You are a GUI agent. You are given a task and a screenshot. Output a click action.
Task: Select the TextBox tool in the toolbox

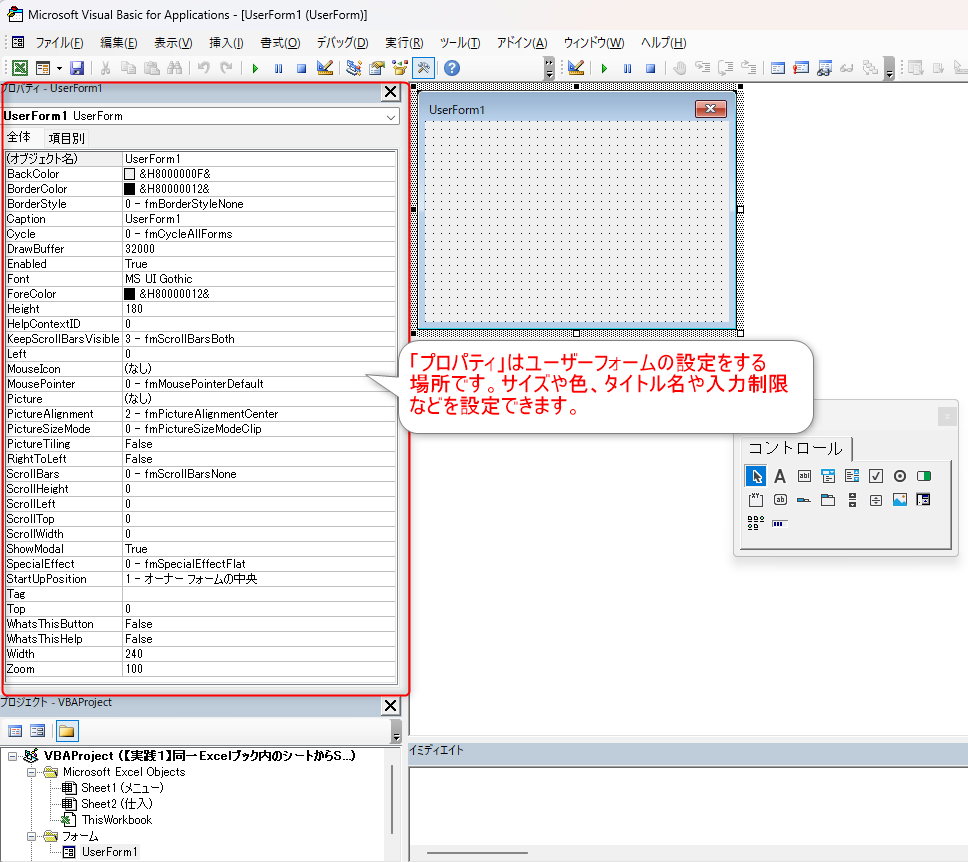pyautogui.click(x=804, y=476)
